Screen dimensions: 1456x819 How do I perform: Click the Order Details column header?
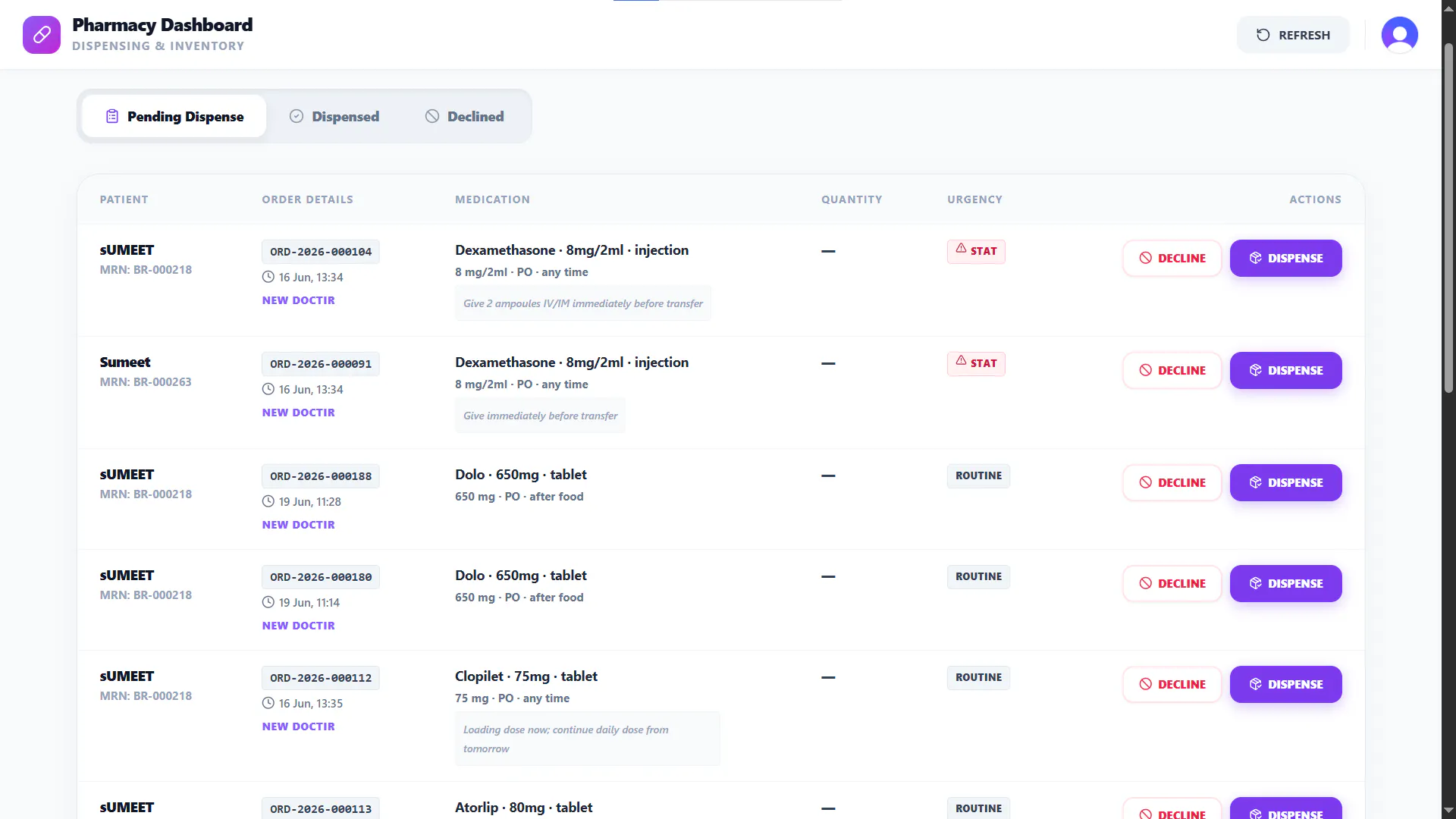[x=307, y=199]
